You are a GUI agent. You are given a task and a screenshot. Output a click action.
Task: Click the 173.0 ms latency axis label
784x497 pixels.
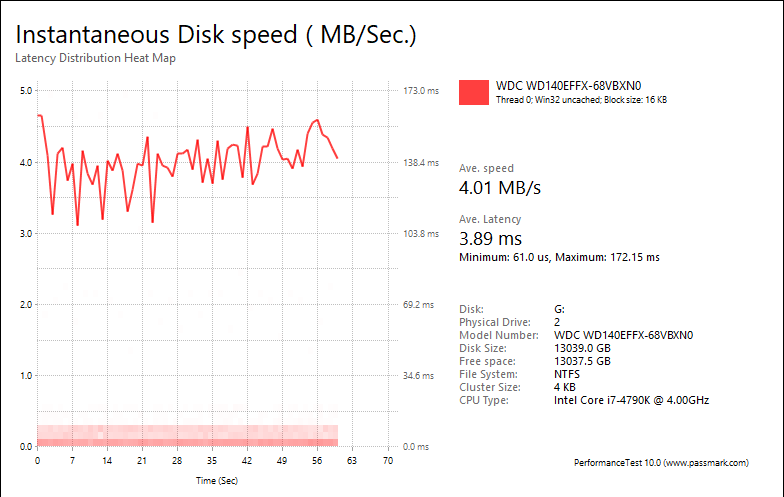[419, 91]
